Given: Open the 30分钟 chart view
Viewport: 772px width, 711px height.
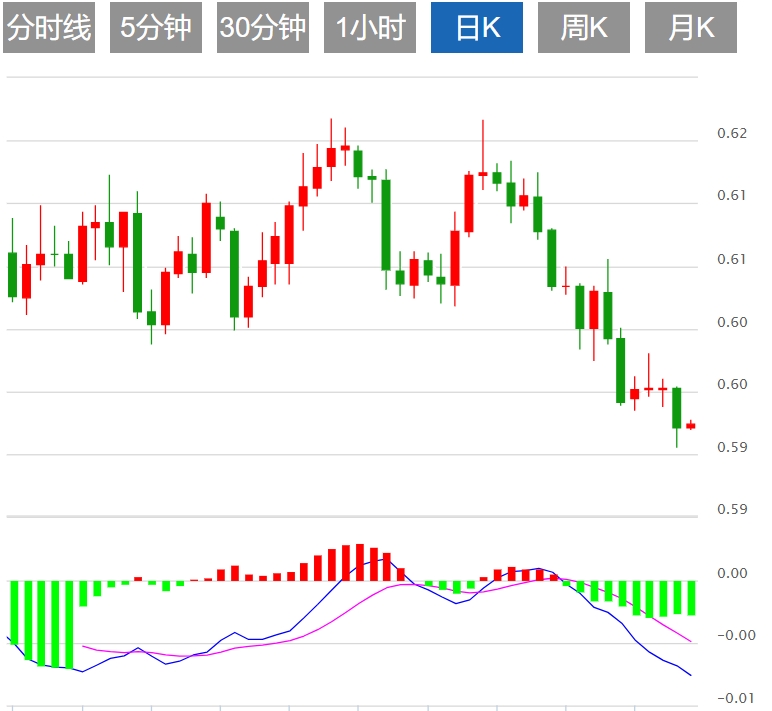Looking at the screenshot, I should (x=263, y=28).
